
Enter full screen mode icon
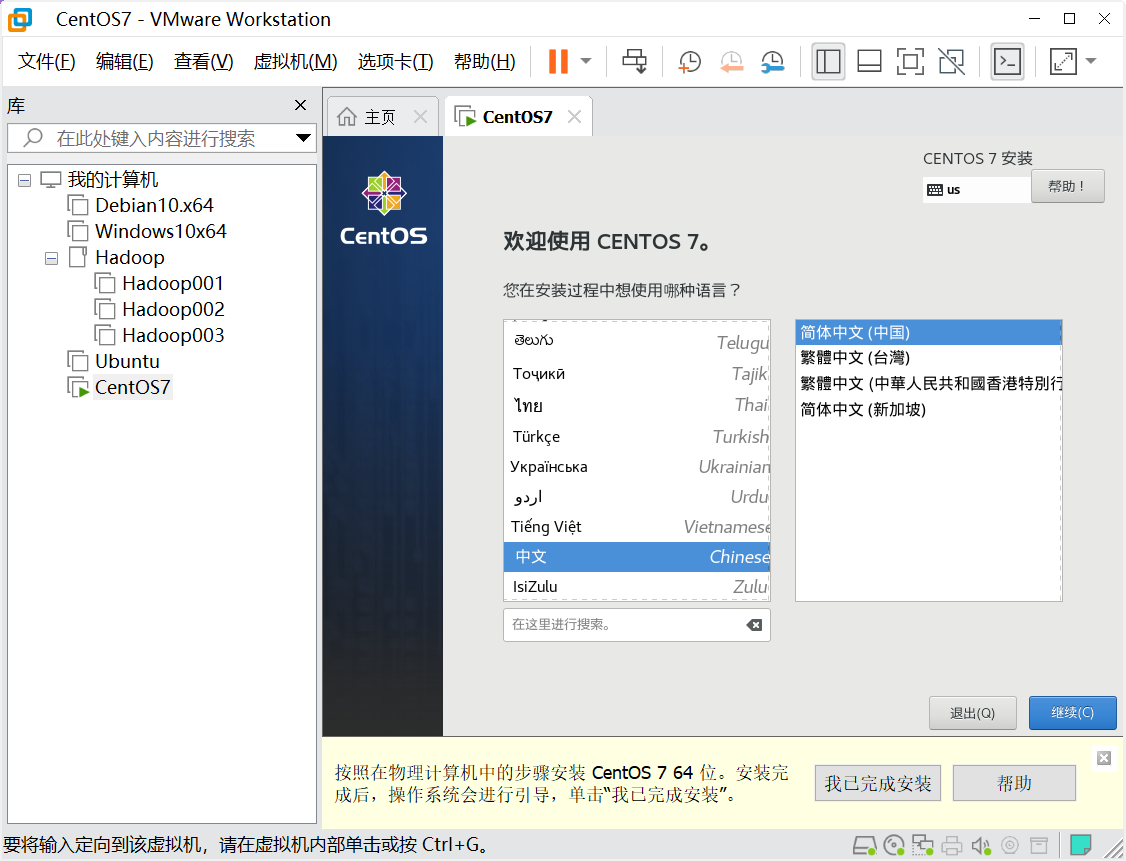point(910,62)
